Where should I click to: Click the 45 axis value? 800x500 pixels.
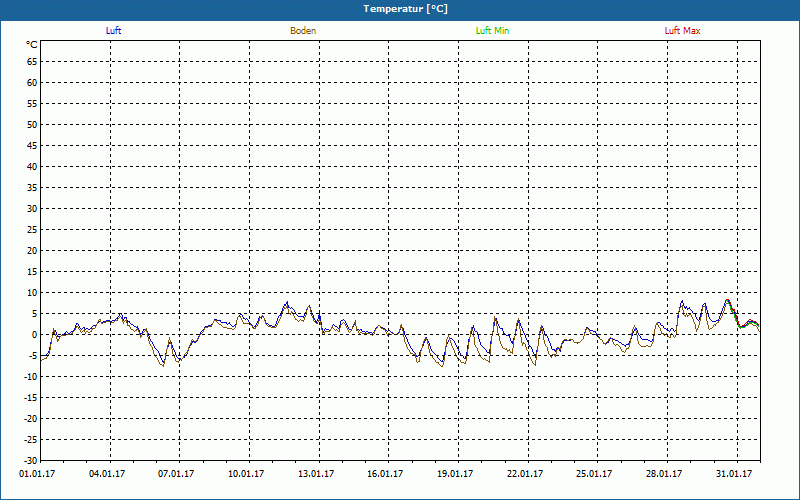click(x=32, y=146)
